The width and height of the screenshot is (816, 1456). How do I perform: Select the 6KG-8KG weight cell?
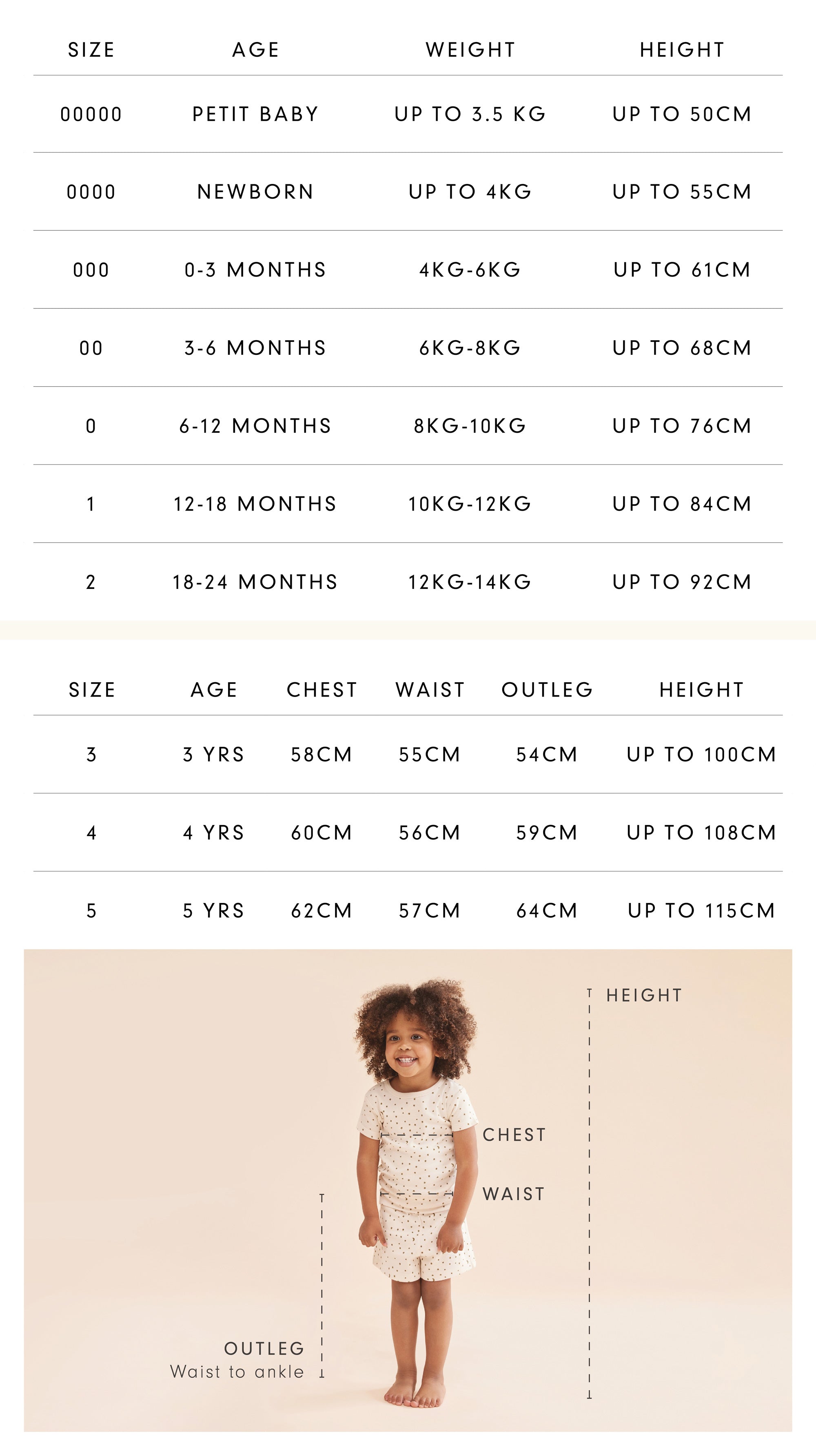[470, 348]
